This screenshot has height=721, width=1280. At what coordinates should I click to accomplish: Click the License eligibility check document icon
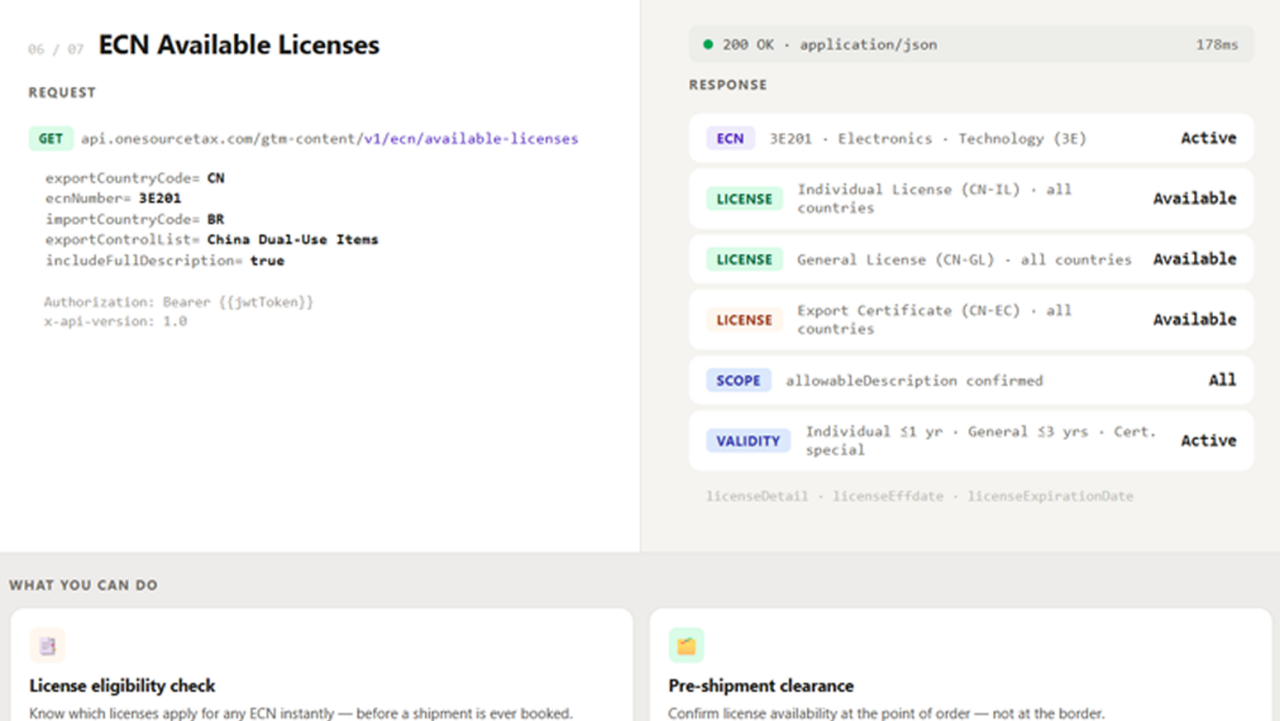[47, 646]
